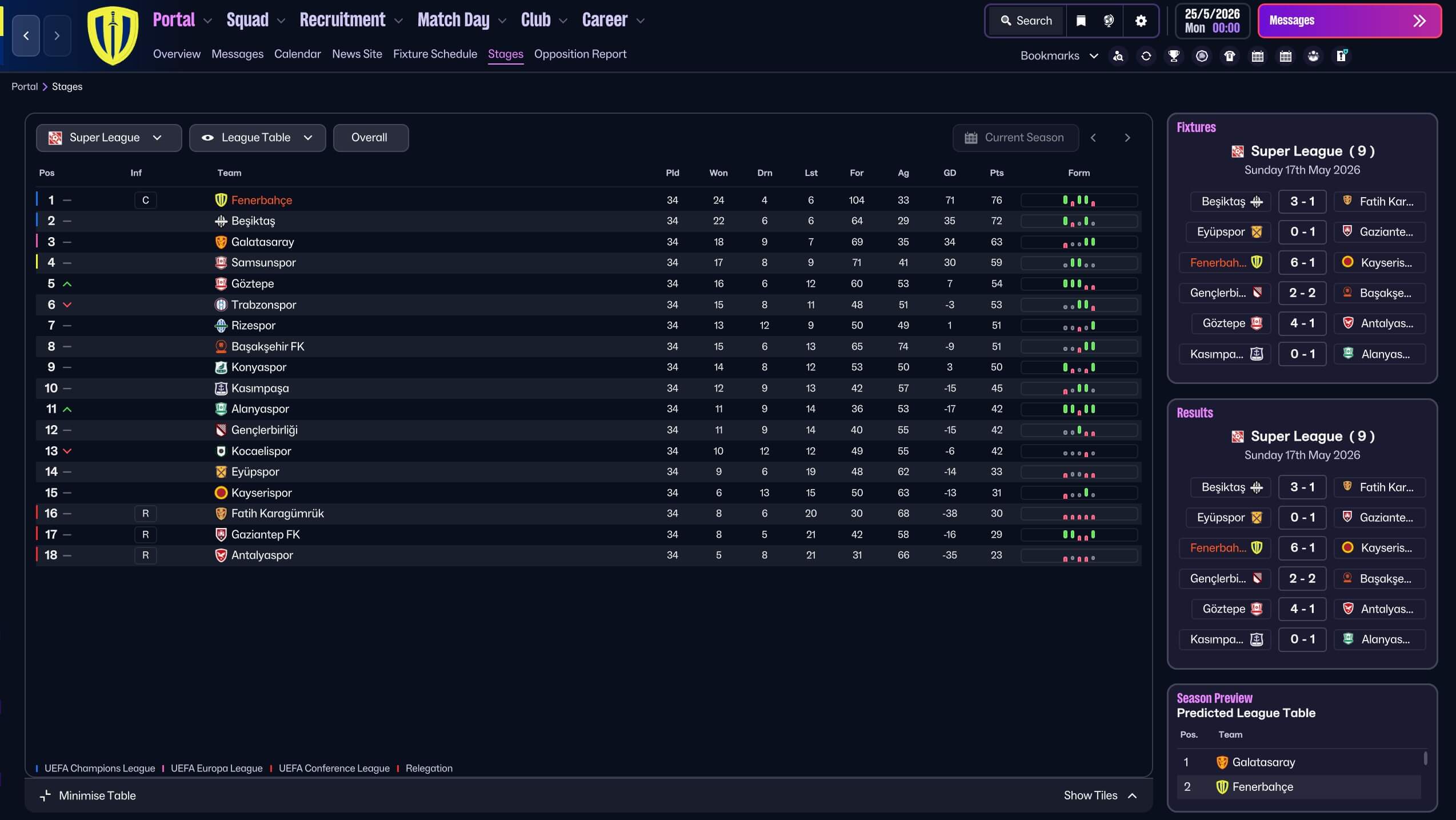The width and height of the screenshot is (1456, 820).
Task: Open the Recruitment menu
Action: [343, 20]
